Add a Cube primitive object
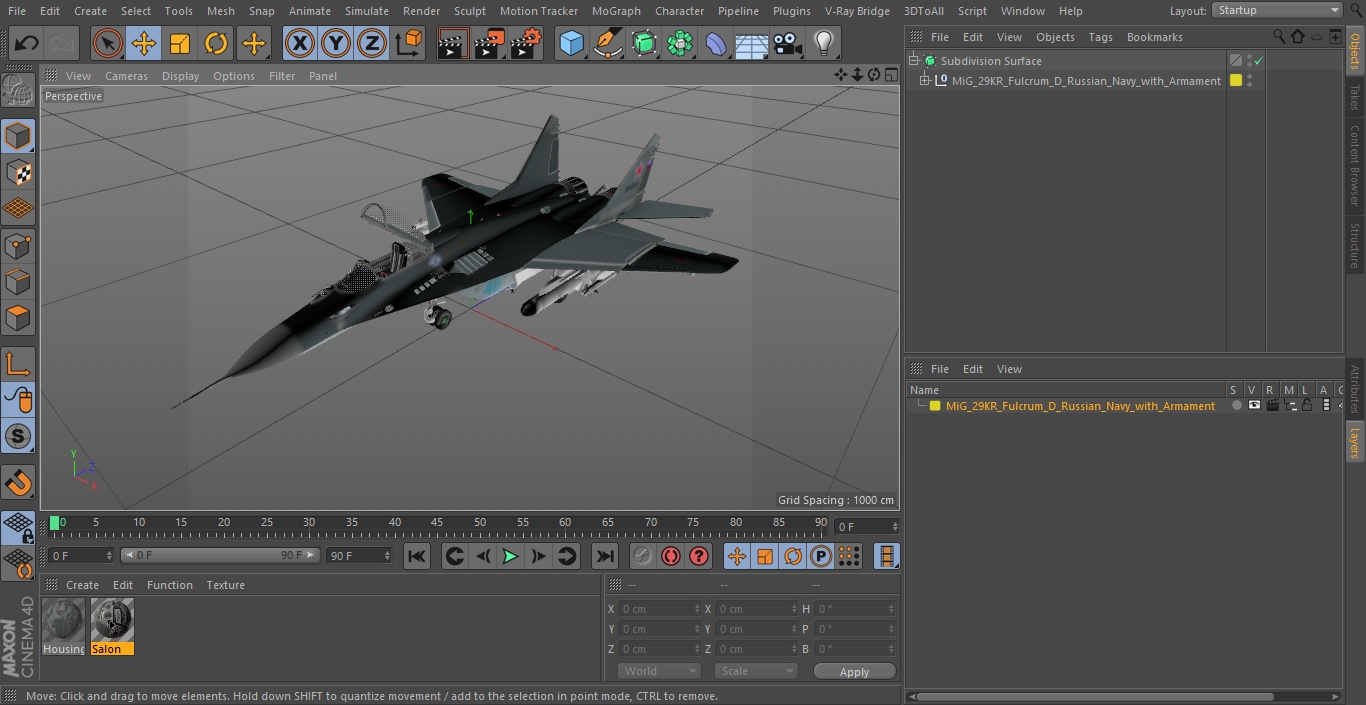Viewport: 1366px width, 705px height. click(x=571, y=43)
